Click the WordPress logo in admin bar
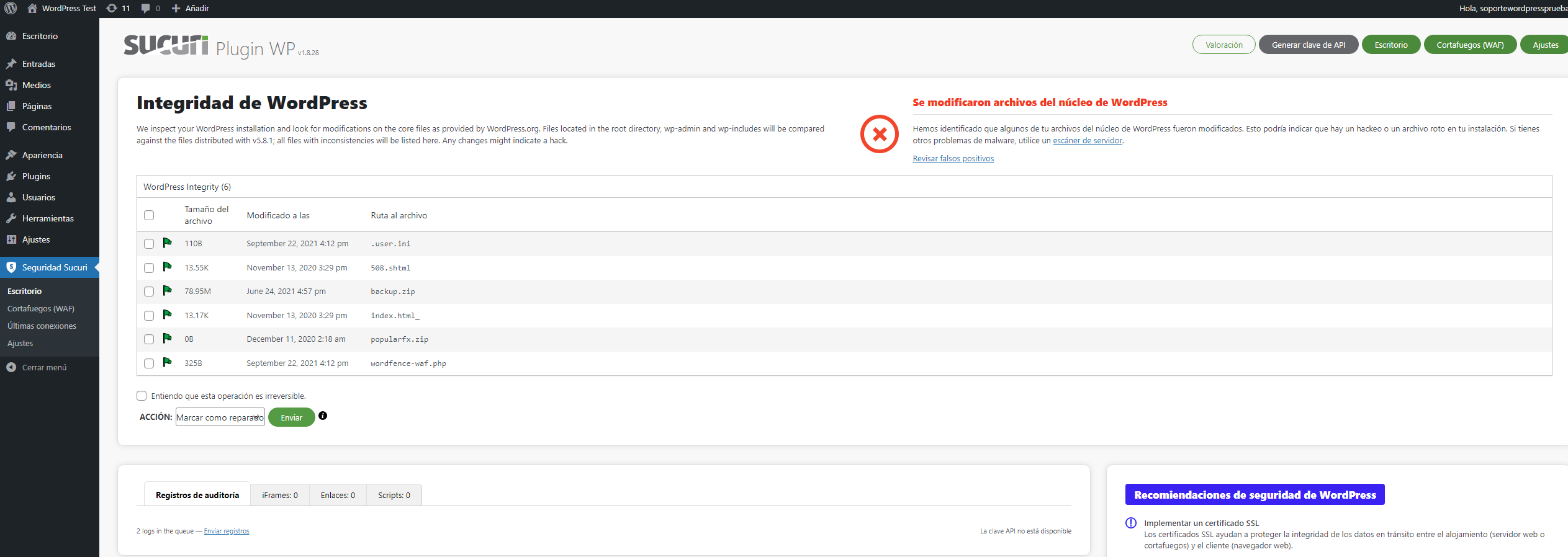This screenshot has width=1568, height=557. (x=11, y=8)
